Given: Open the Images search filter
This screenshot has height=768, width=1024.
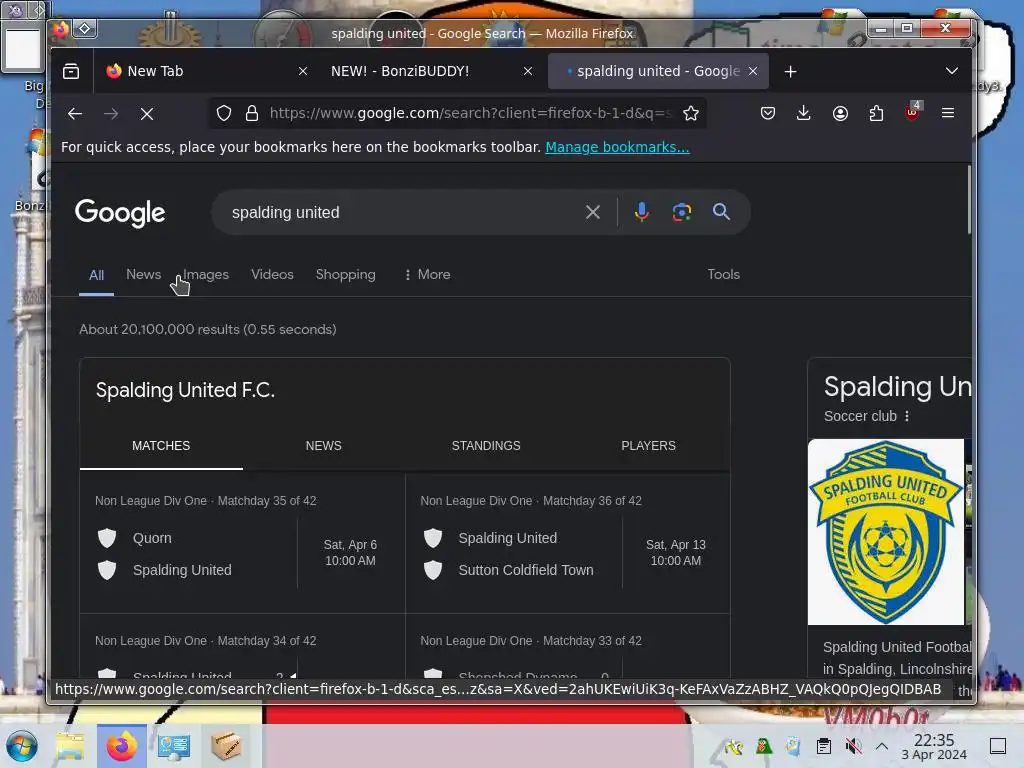Looking at the screenshot, I should [206, 274].
